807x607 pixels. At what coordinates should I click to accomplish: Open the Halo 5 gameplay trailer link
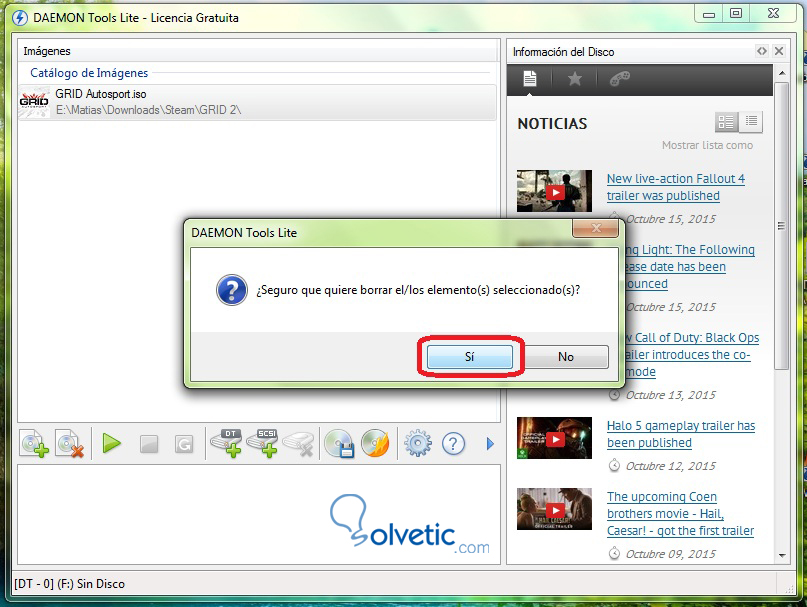pos(681,434)
